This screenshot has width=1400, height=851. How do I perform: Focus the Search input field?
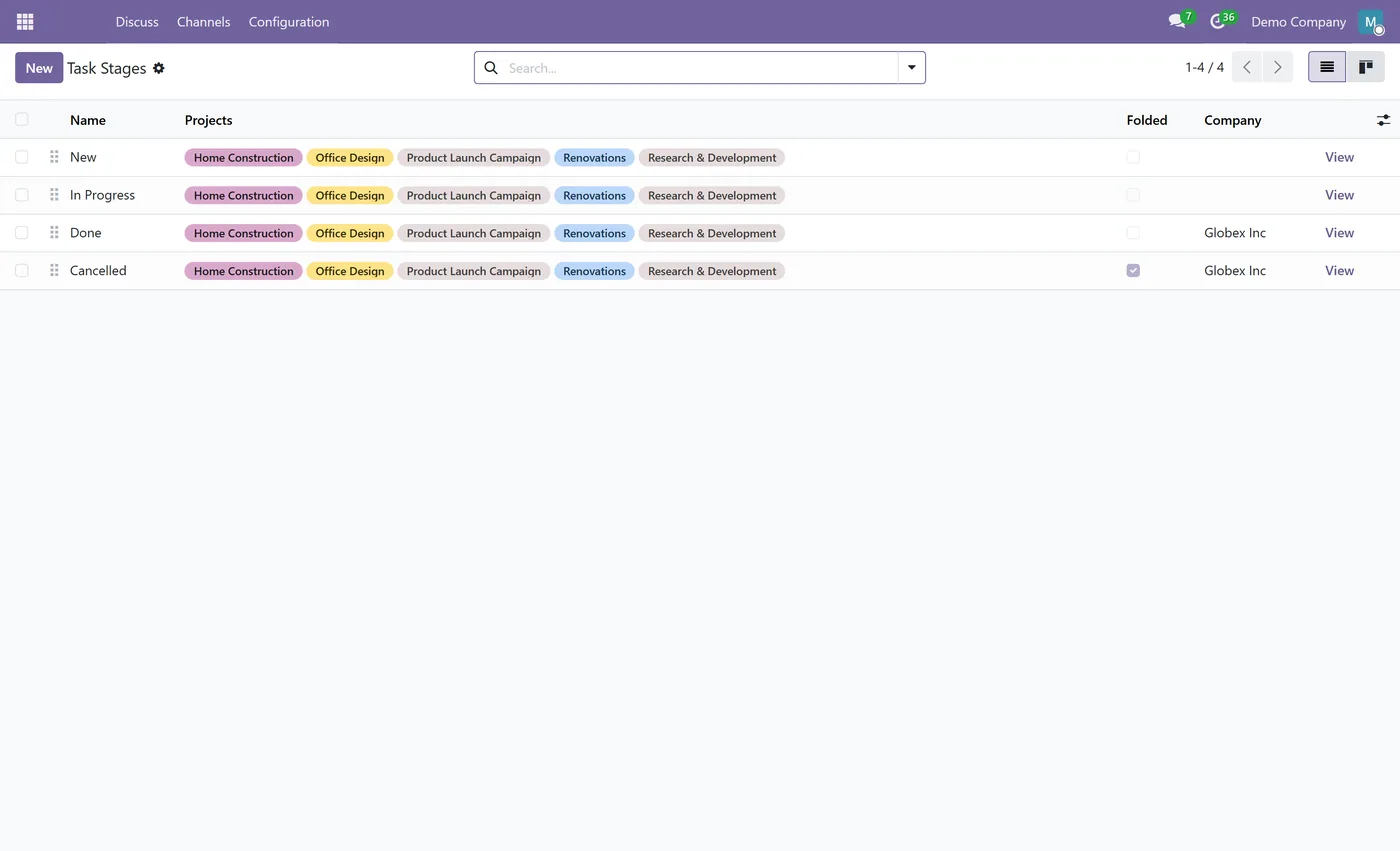click(x=700, y=68)
